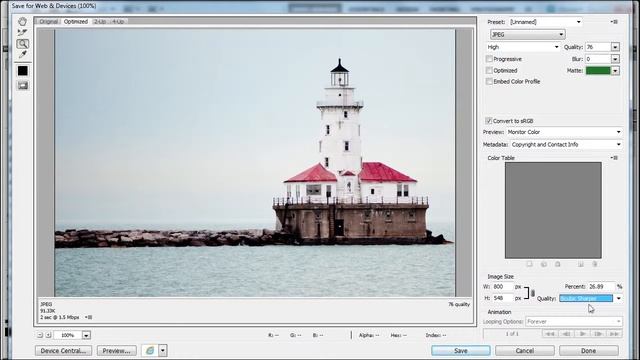
Task: Enable the Progressive checkbox
Action: (489, 59)
